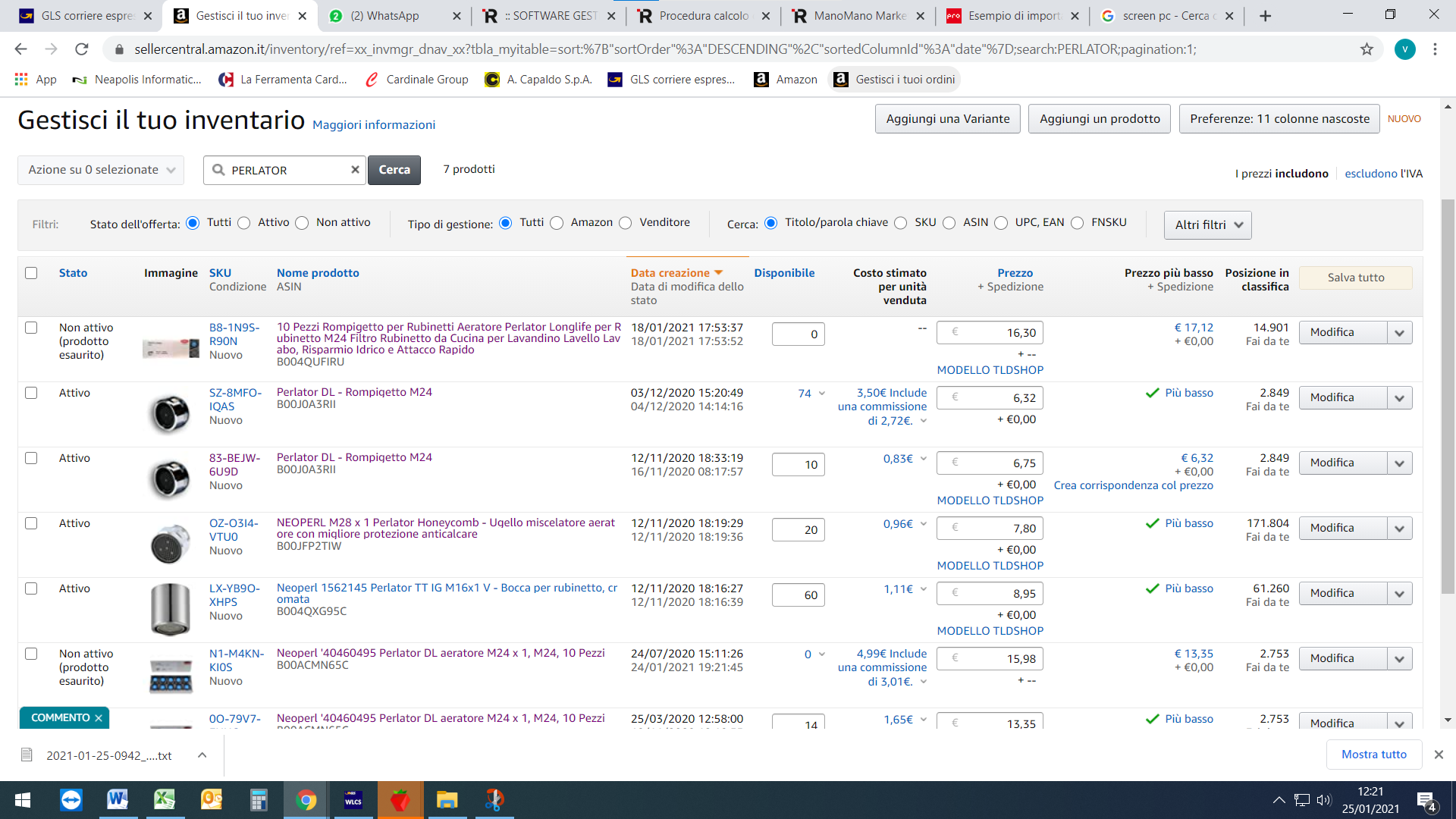Viewport: 1456px width, 819px height.
Task: Expand the 0,83€ estimated cost details
Action: [x=924, y=459]
